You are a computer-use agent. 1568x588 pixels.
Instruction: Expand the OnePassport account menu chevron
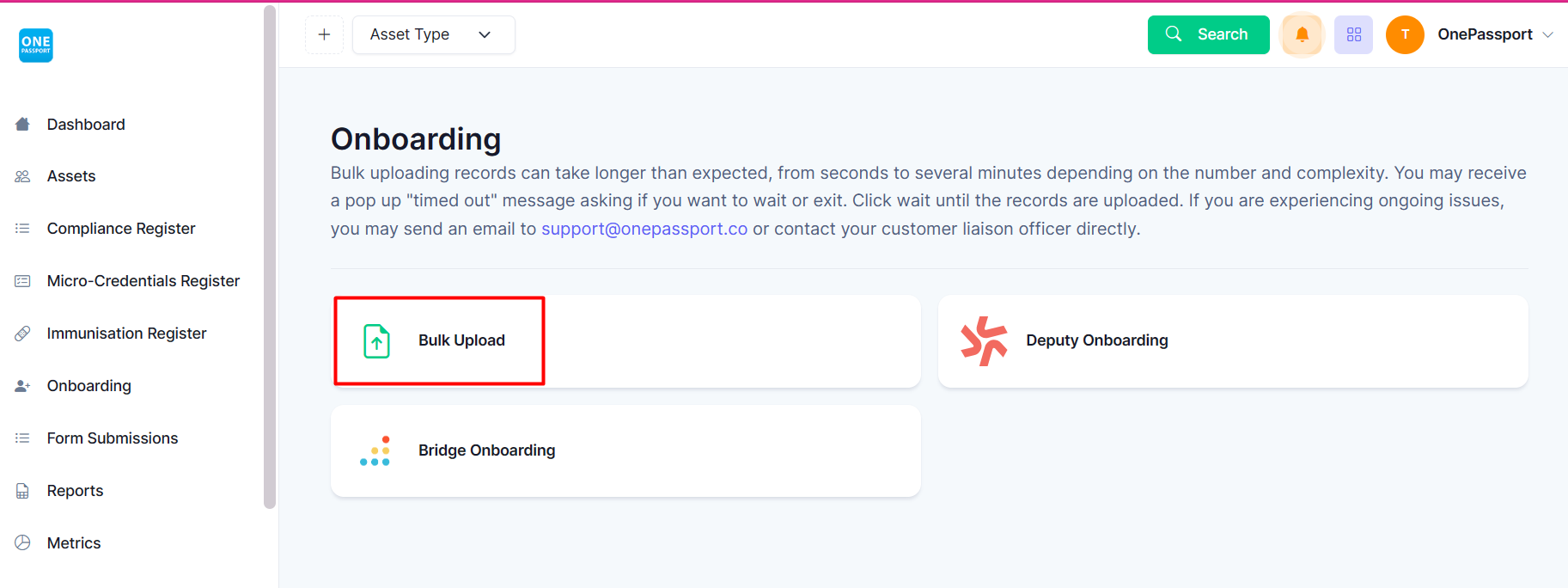[x=1547, y=34]
